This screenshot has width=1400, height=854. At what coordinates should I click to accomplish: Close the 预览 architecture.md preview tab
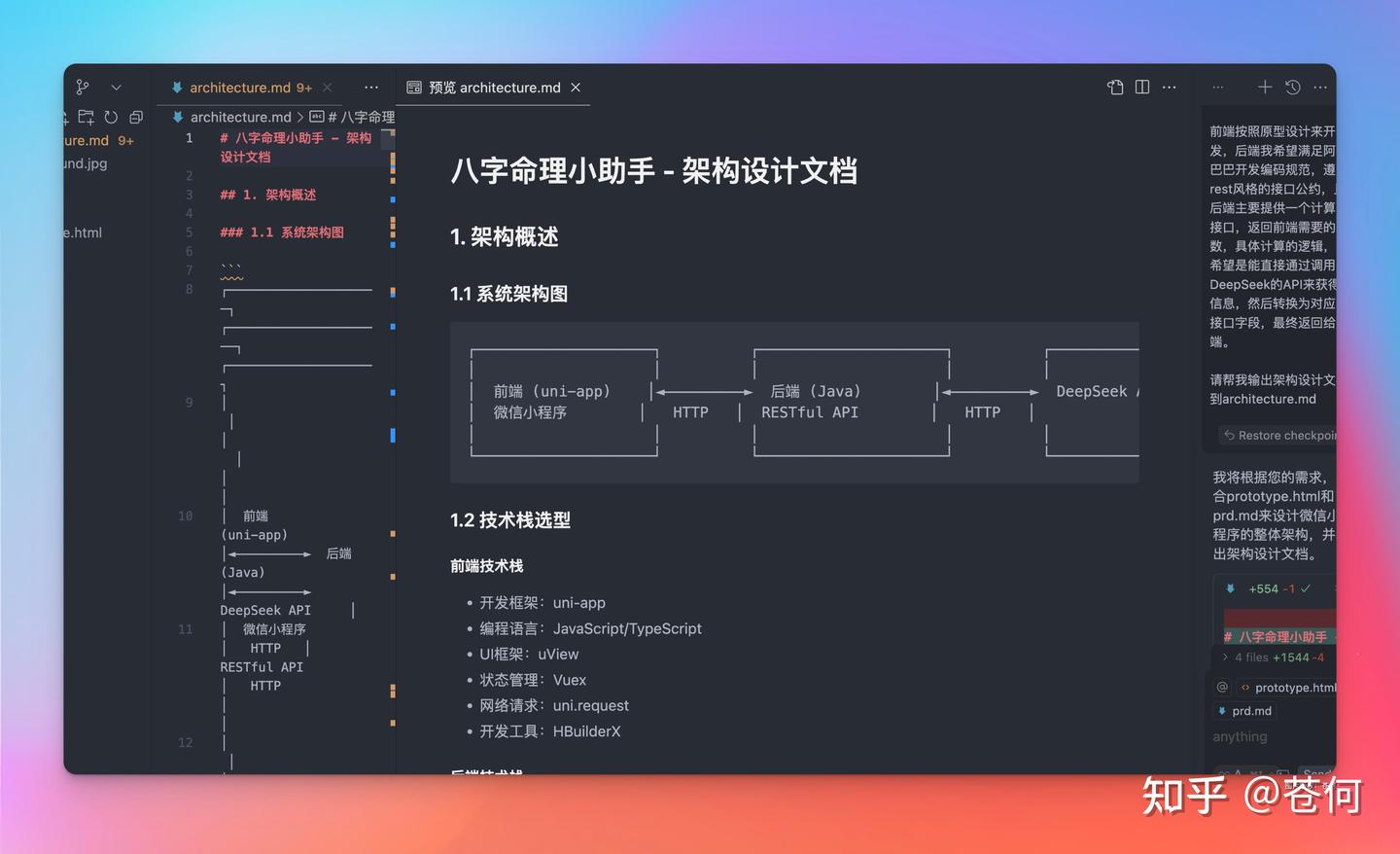[576, 88]
